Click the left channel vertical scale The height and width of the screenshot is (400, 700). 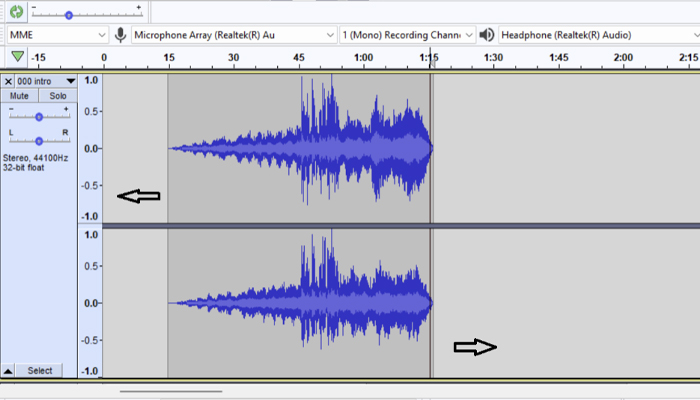click(91, 148)
